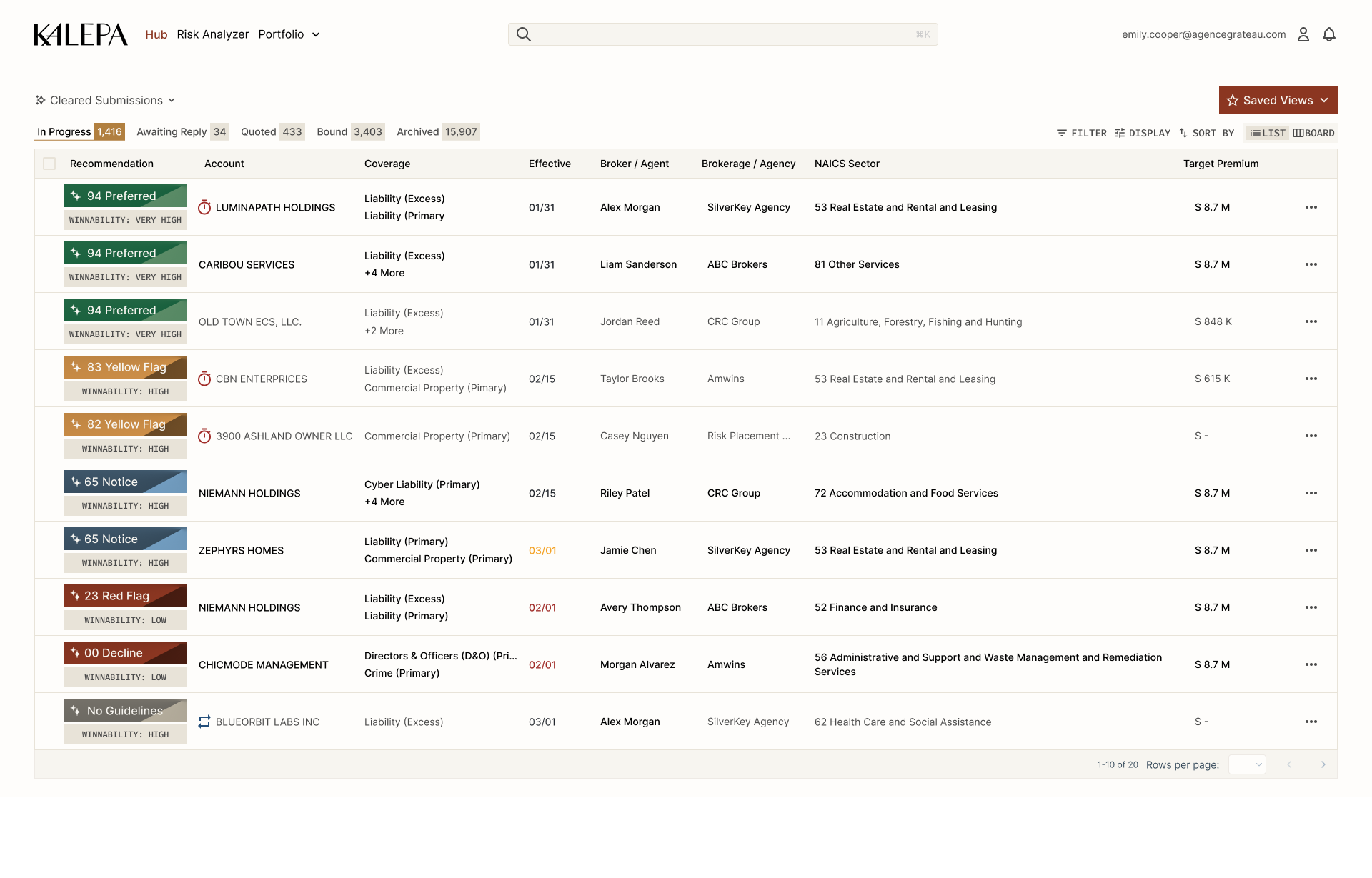
Task: Click the search input field
Action: pos(722,34)
